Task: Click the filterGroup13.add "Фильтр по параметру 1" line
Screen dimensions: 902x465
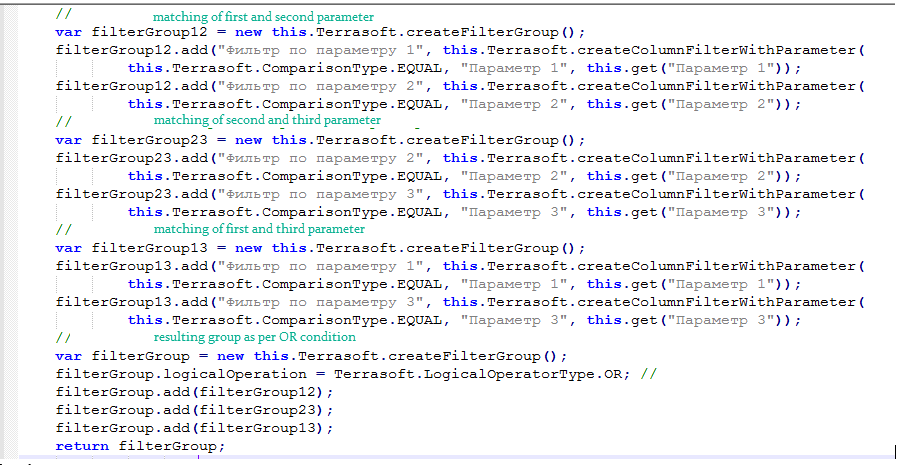Action: [460, 266]
